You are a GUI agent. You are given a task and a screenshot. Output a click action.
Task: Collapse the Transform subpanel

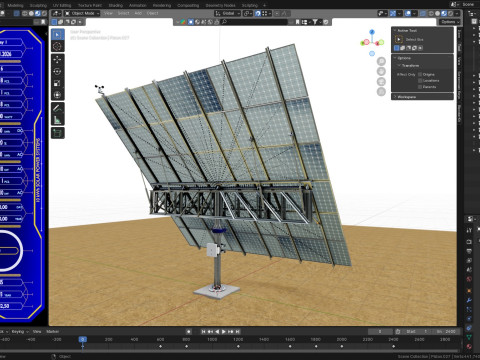399,66
